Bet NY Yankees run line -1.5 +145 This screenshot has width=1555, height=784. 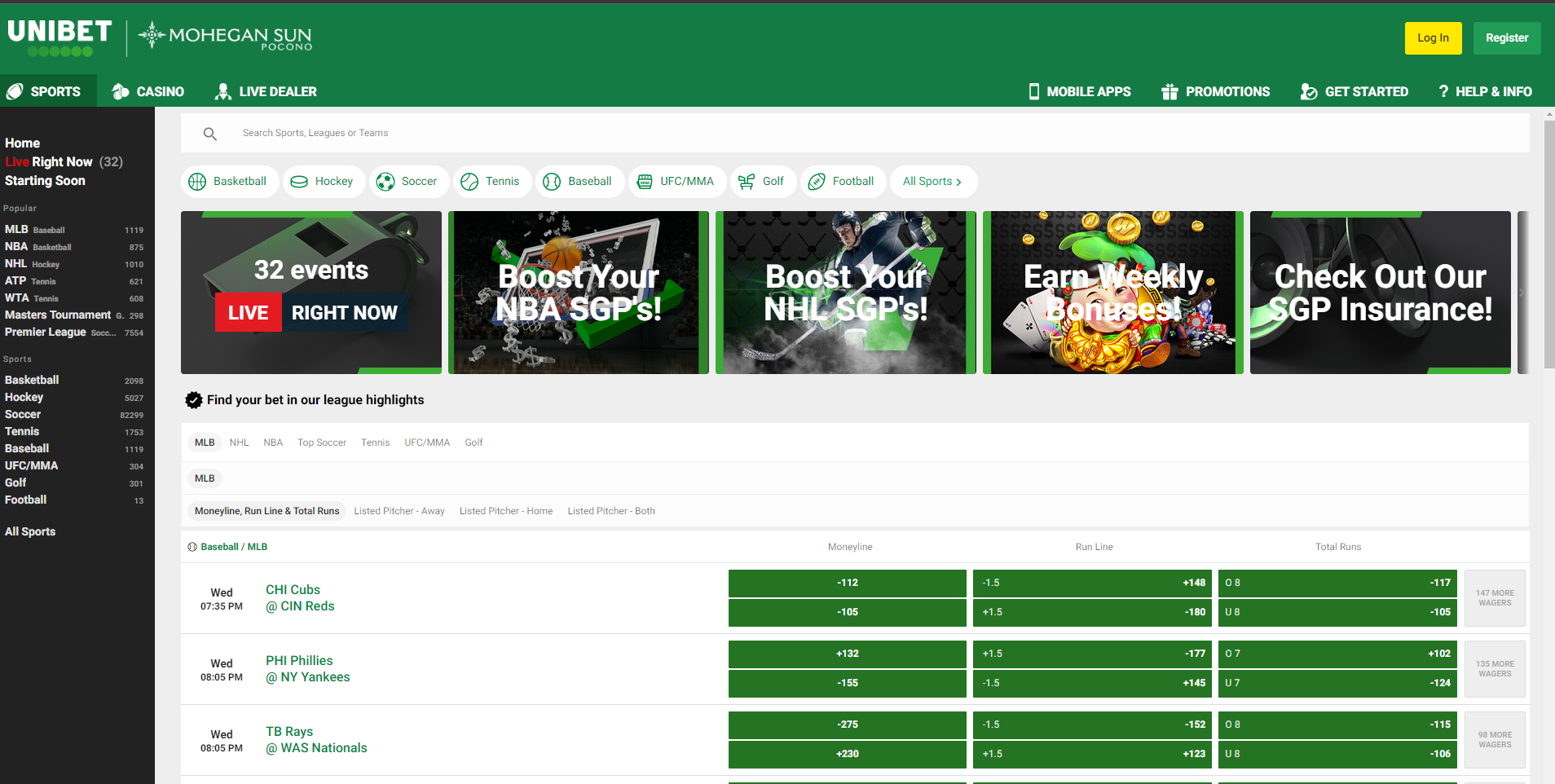1092,684
